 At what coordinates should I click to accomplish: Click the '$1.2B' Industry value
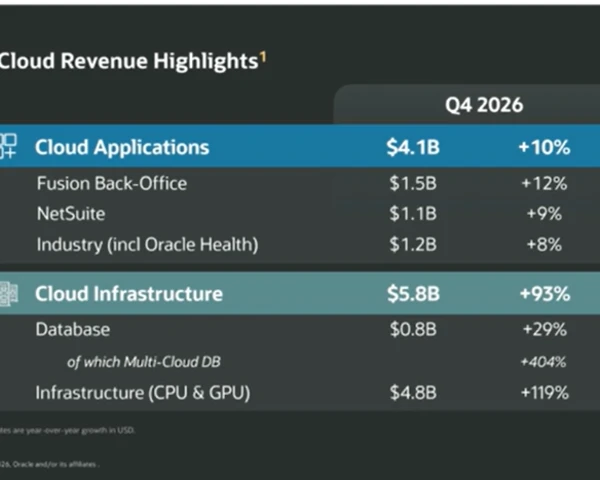(413, 244)
